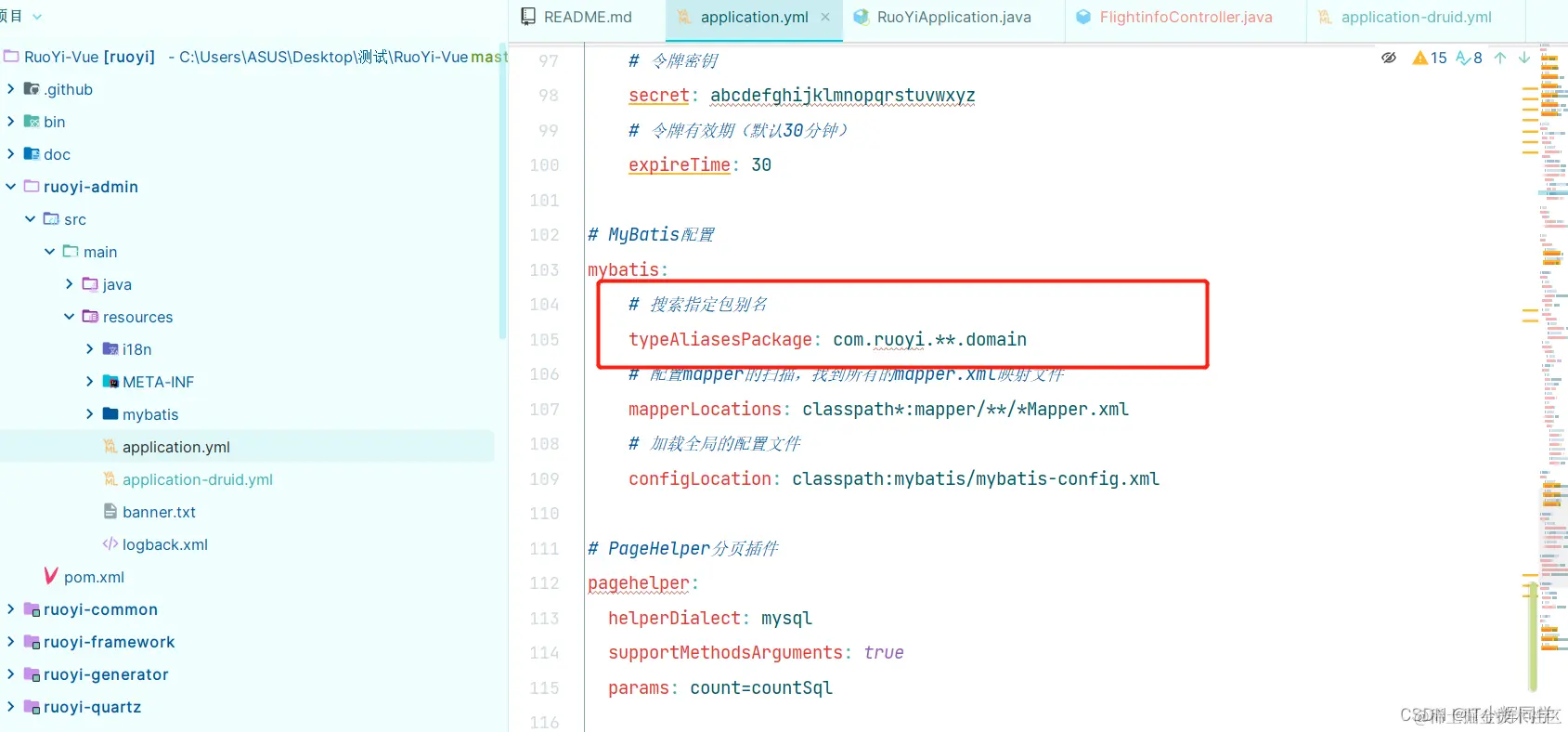
Task: Click the ruoyi-generator module icon
Action: [x=32, y=674]
